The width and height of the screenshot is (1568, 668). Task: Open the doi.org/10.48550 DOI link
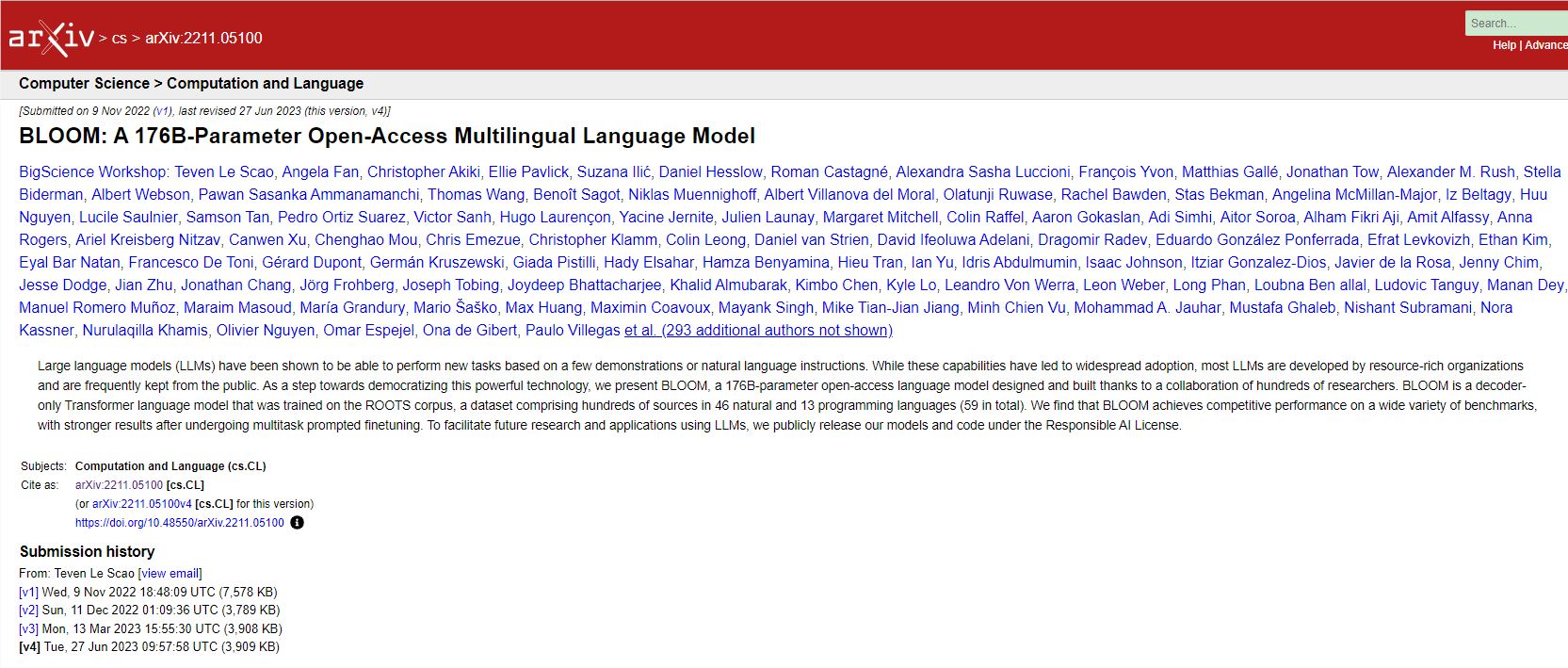(180, 523)
